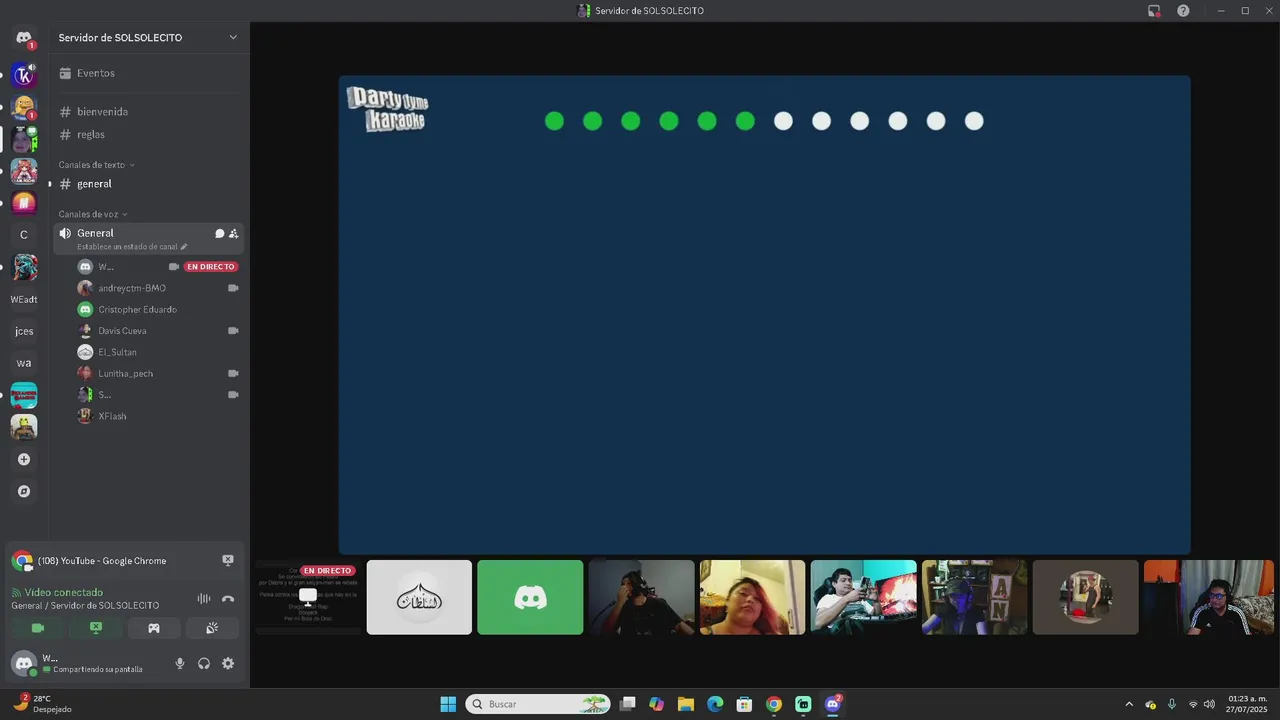Open the jces server

coord(24,331)
